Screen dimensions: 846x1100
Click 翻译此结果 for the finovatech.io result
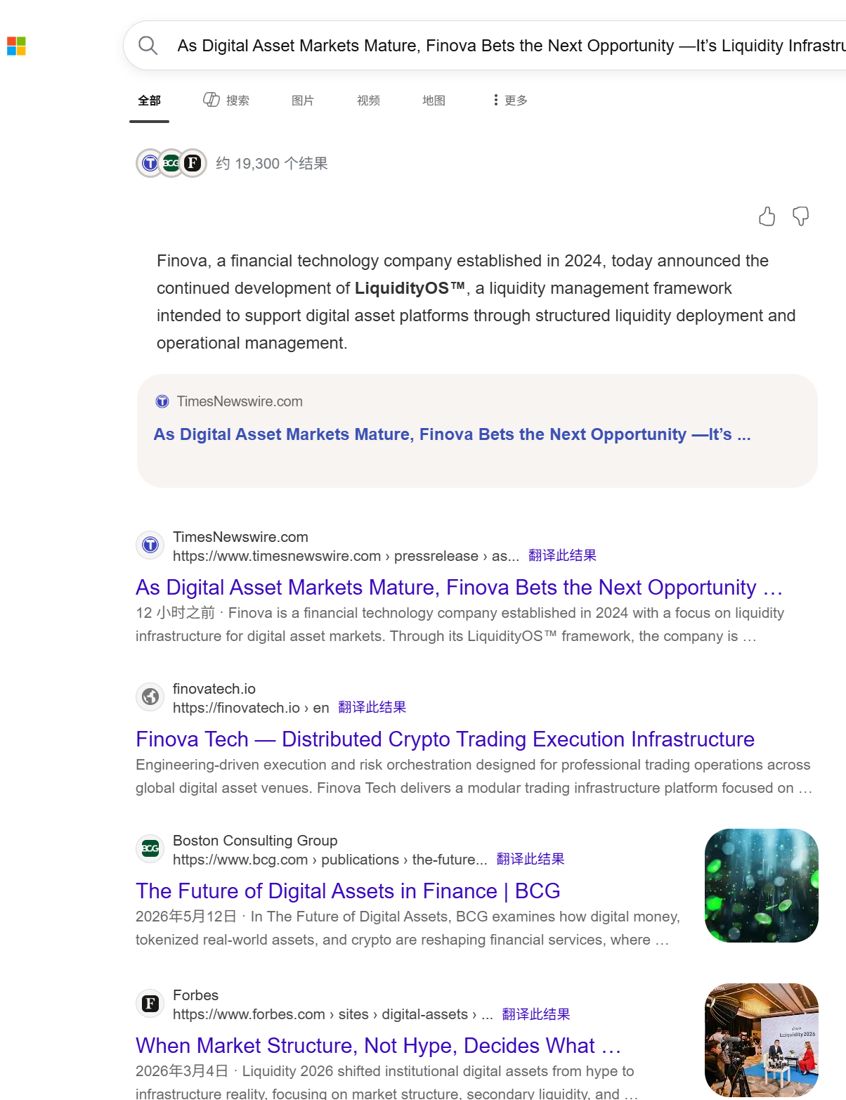pos(372,707)
